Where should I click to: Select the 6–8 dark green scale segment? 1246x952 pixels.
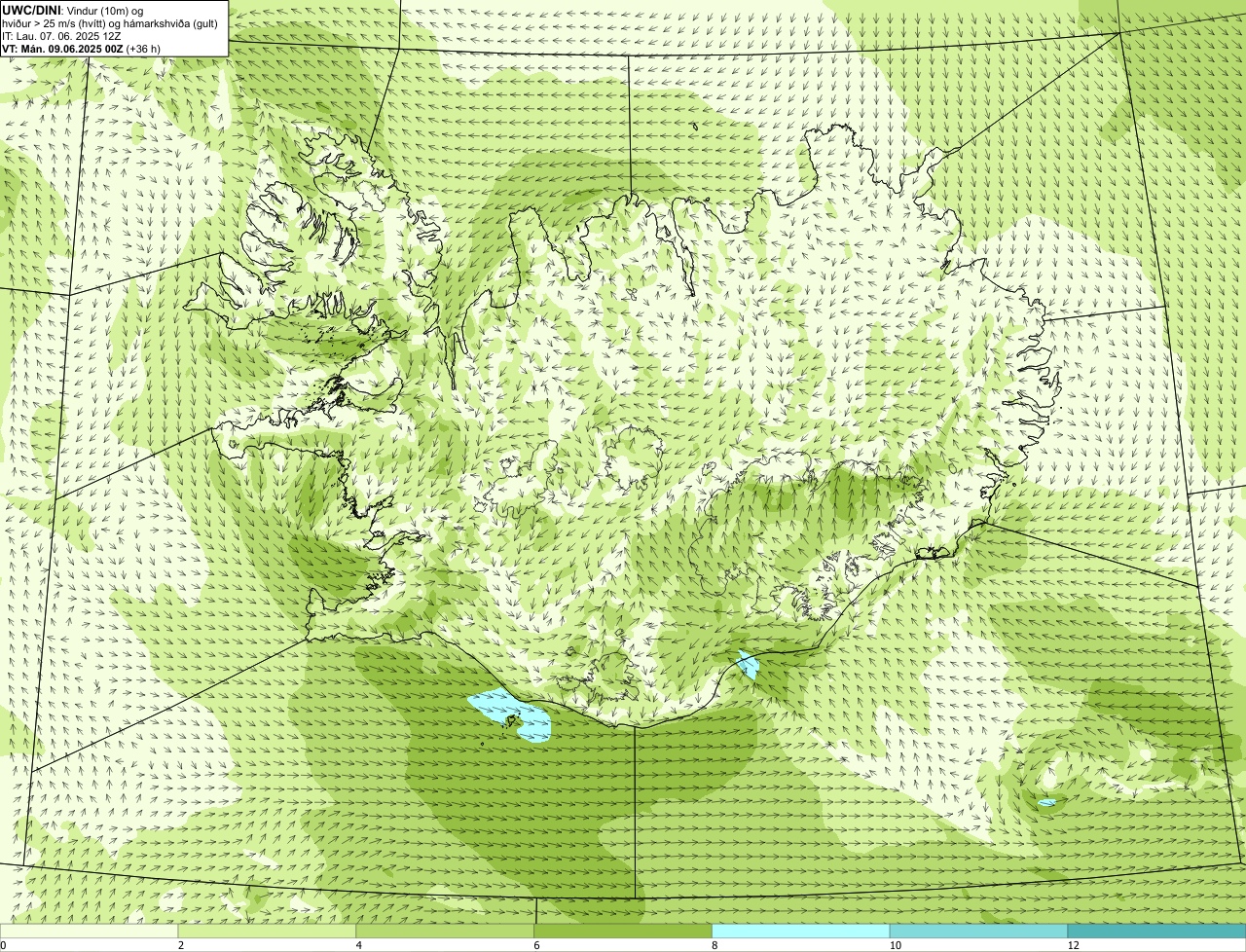[623, 931]
